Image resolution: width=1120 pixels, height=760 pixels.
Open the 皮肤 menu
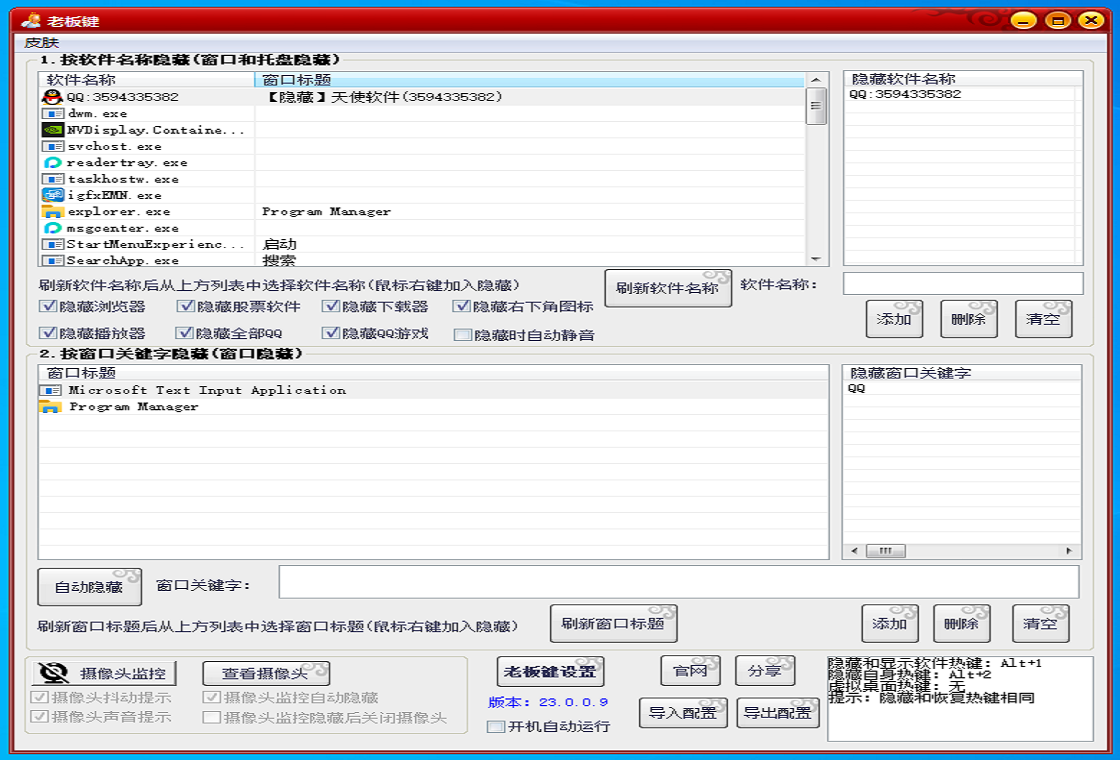[x=41, y=43]
